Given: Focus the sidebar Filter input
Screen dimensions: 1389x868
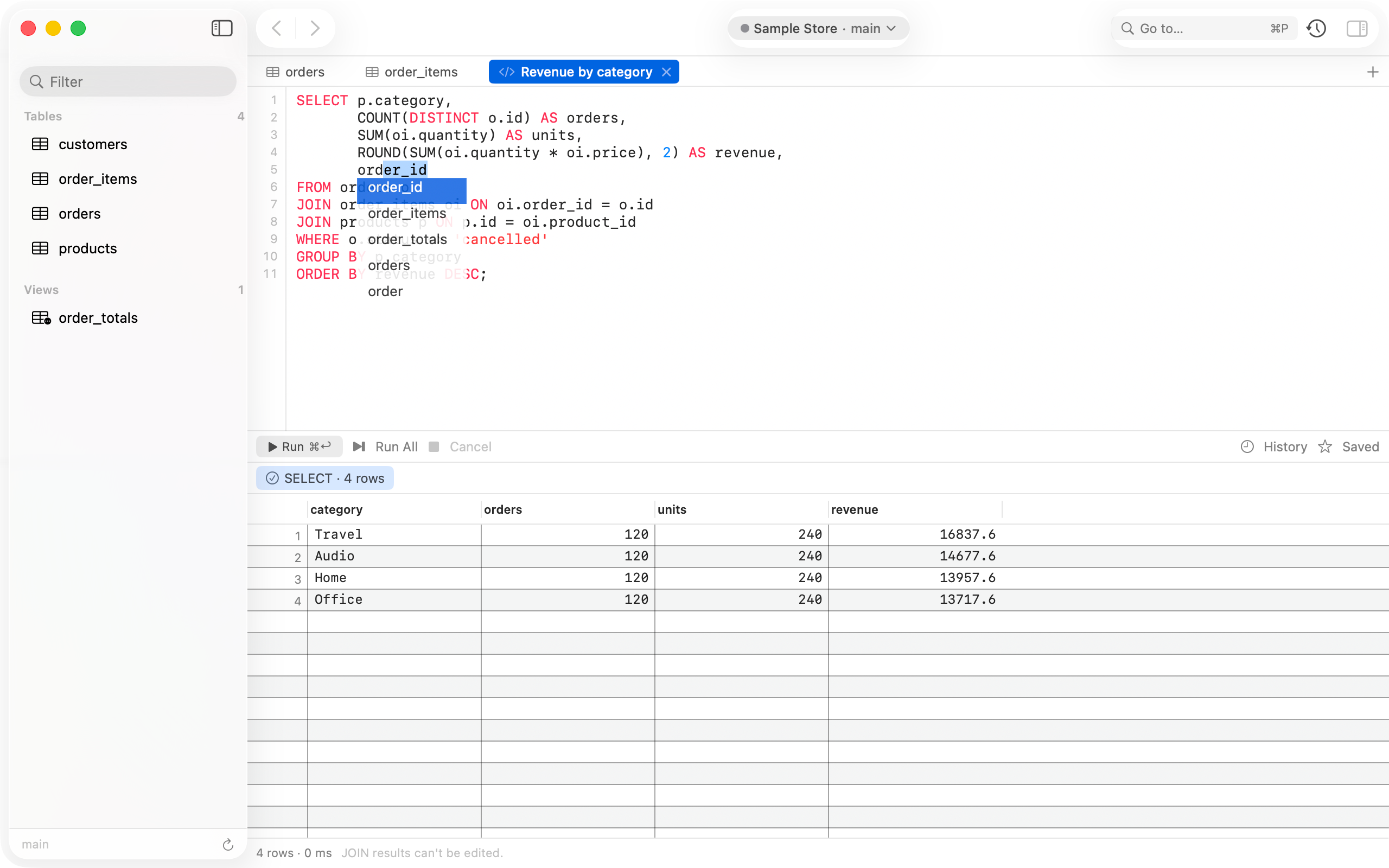Looking at the screenshot, I should (x=128, y=81).
